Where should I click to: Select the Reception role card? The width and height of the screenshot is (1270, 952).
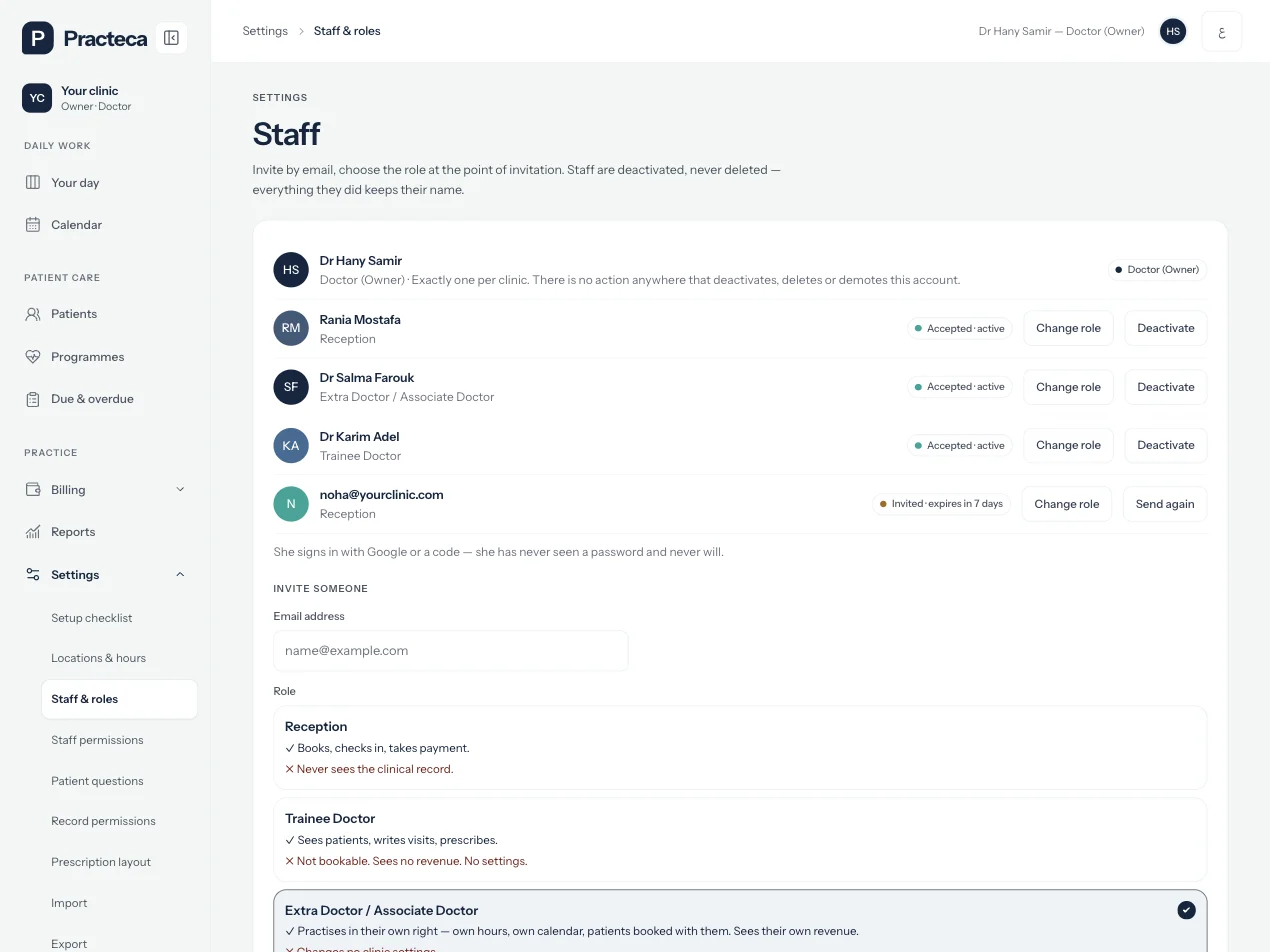[x=740, y=748]
